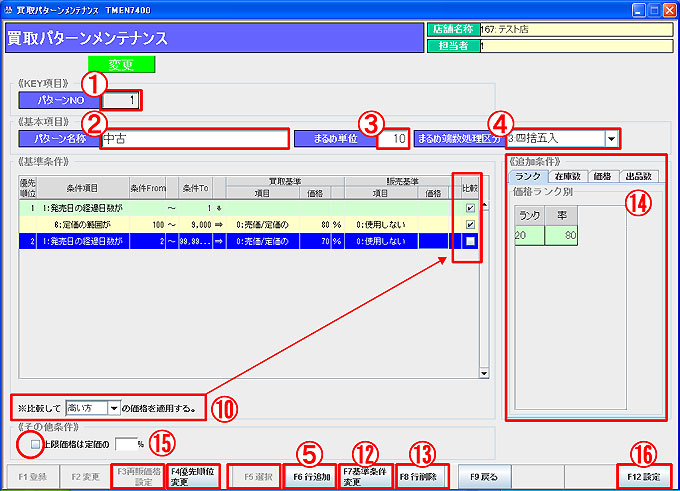Click the 70 price cell in highlighted row
Viewport: 680px width, 491px height.
(316, 241)
